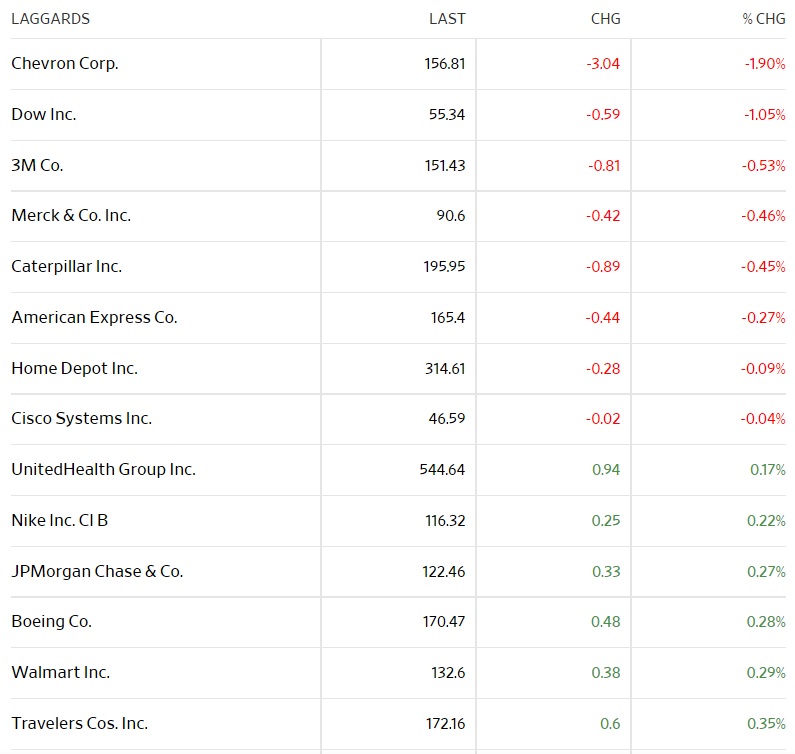This screenshot has height=754, width=795.
Task: Click the CHG column header
Action: click(x=605, y=19)
